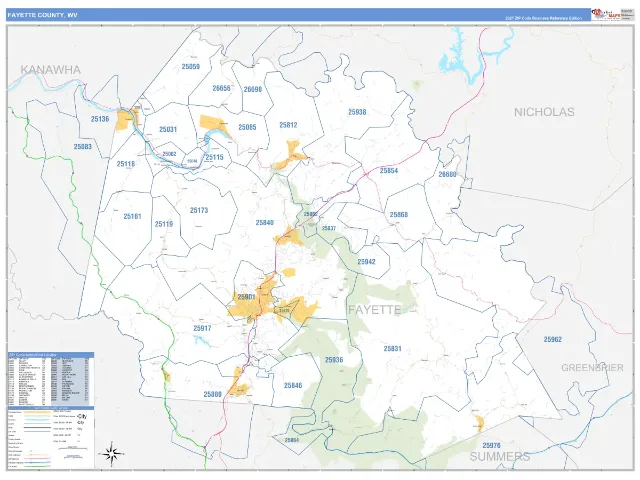Select ZIP code 25085

247,127
